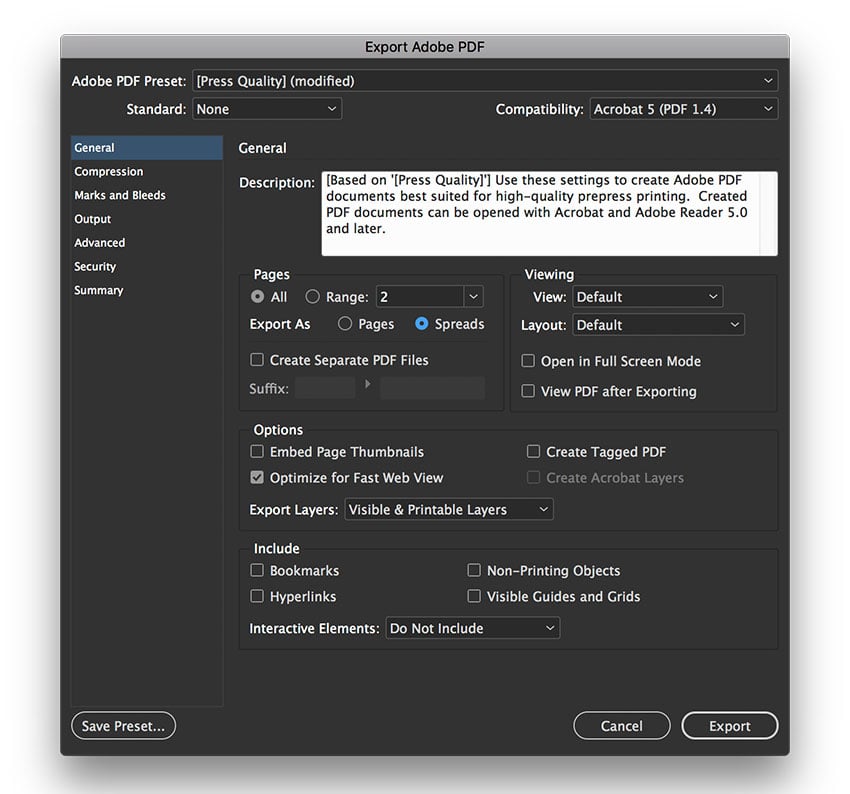This screenshot has width=850, height=794.
Task: Open the Export Layers dropdown
Action: (448, 509)
